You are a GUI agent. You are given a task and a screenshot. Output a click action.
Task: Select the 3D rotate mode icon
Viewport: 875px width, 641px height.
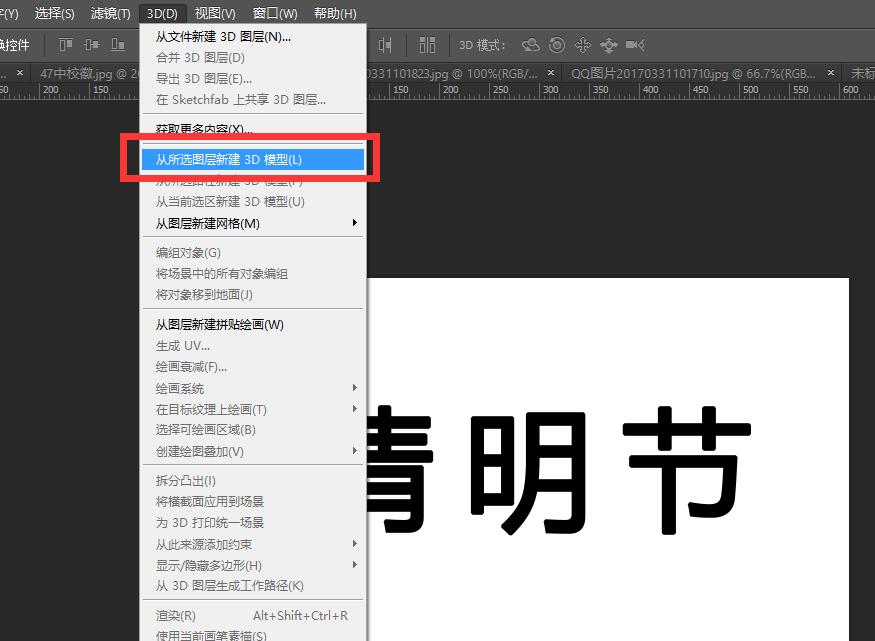531,45
